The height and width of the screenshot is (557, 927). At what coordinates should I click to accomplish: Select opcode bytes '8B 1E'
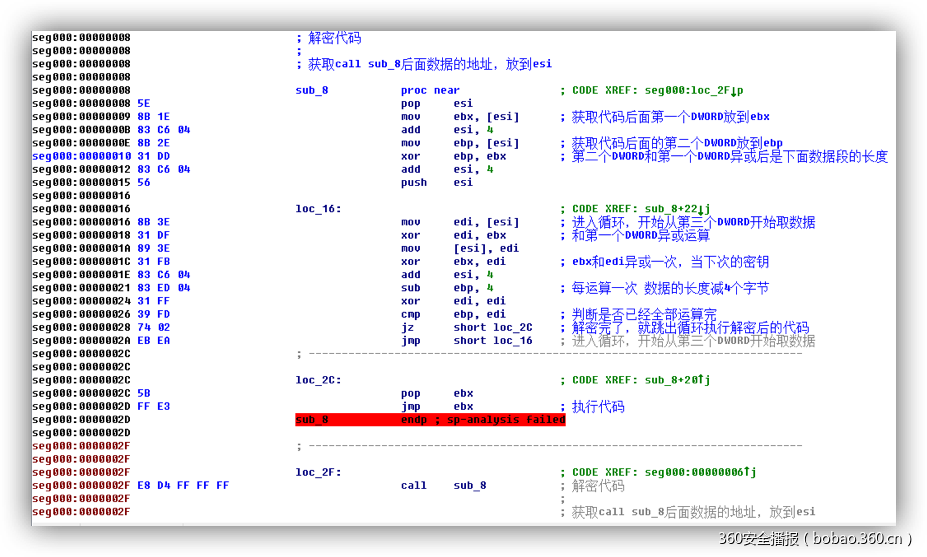click(x=154, y=116)
